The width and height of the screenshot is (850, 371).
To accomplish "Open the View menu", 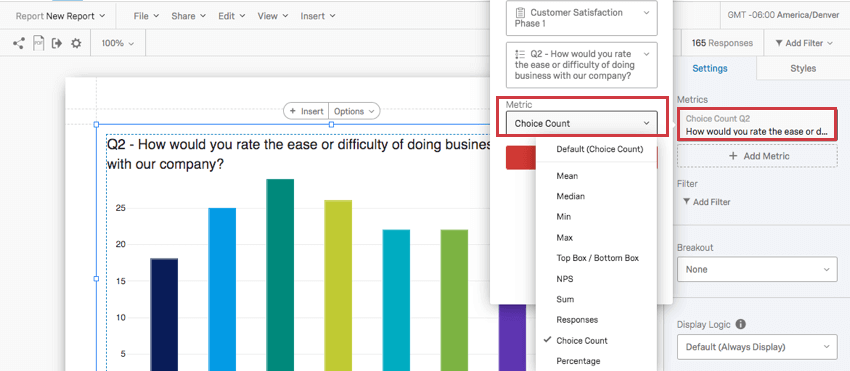I will 273,16.
